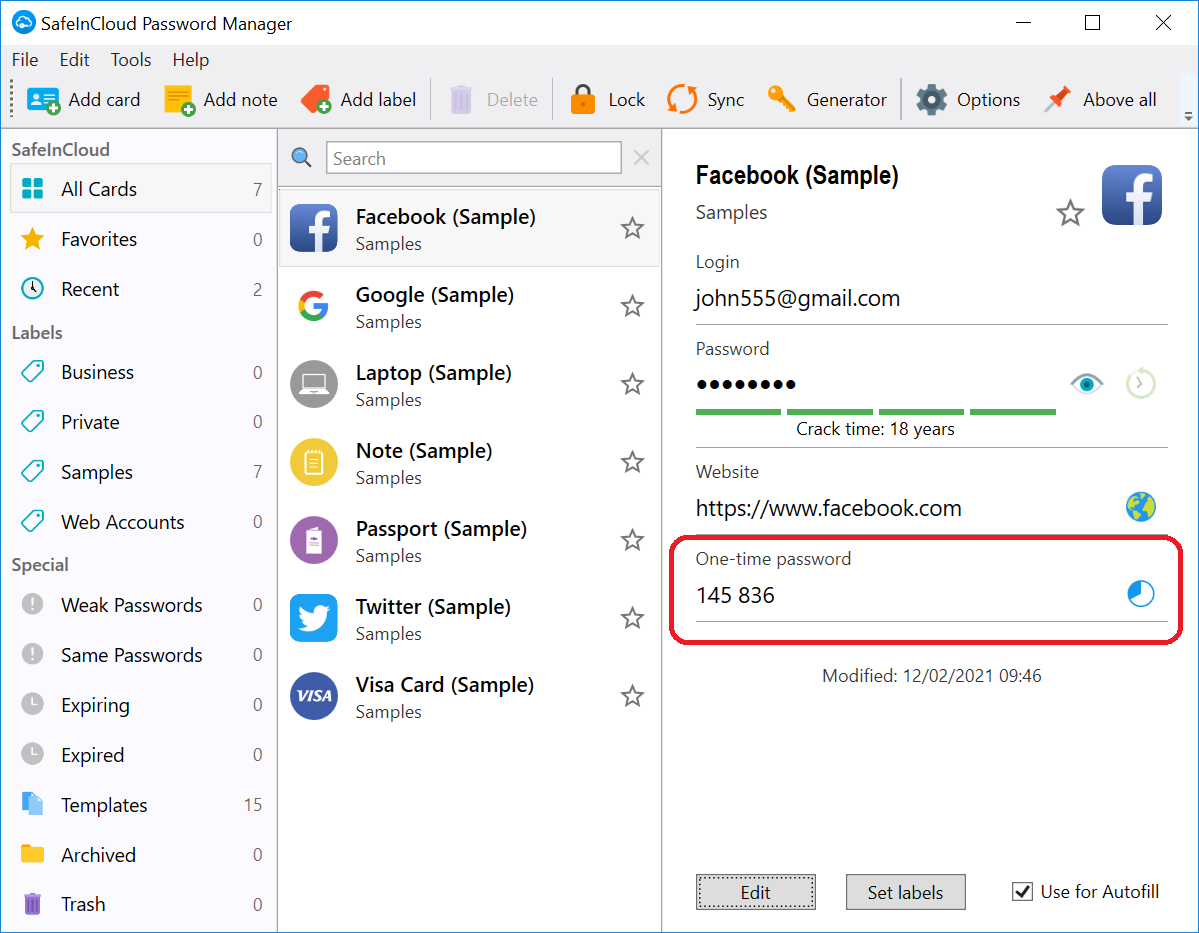Open Expired cards list

click(x=141, y=755)
